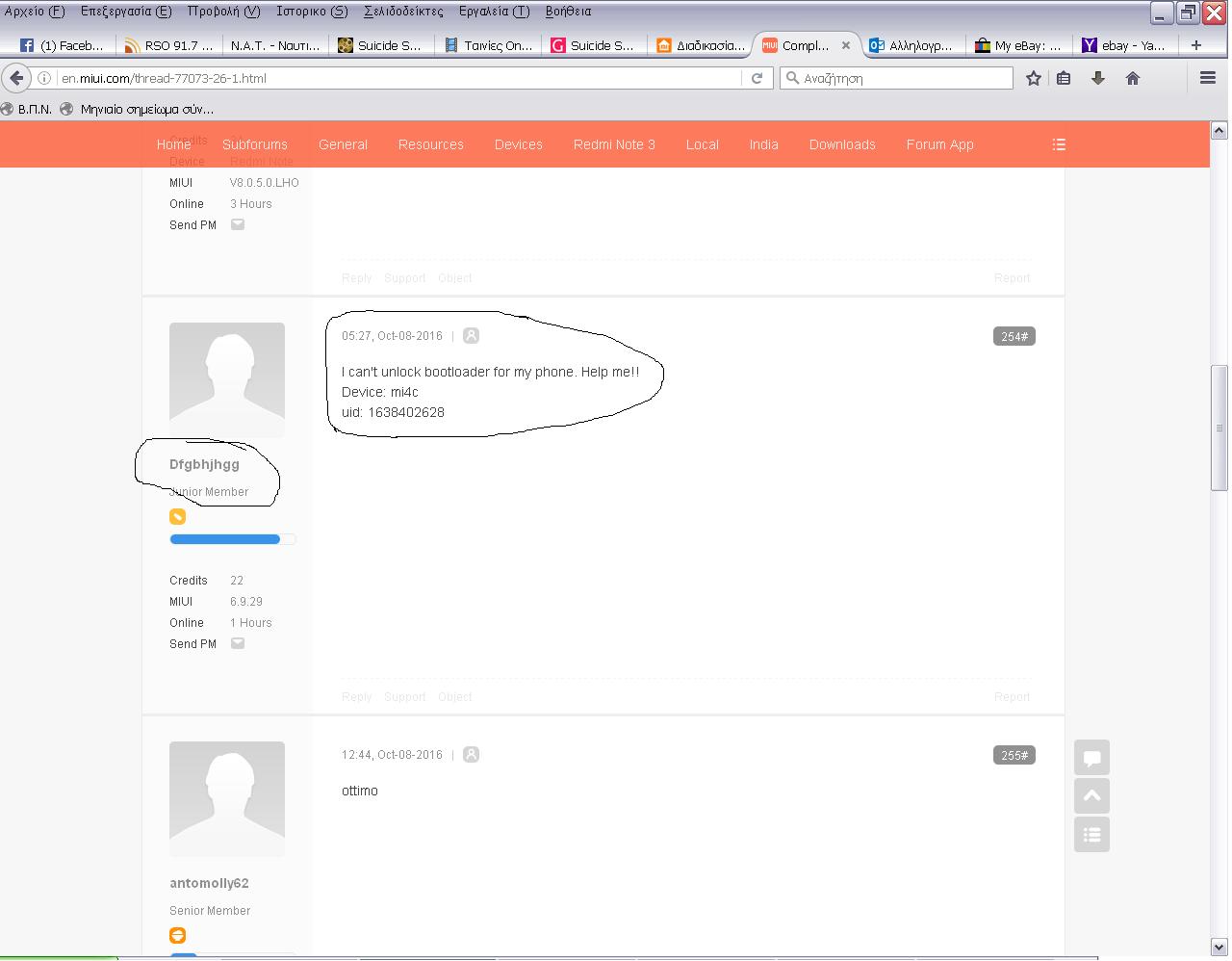Screen dimensions: 1232x961
Task: Expand the forum nav list menu icon
Action: 1059,144
